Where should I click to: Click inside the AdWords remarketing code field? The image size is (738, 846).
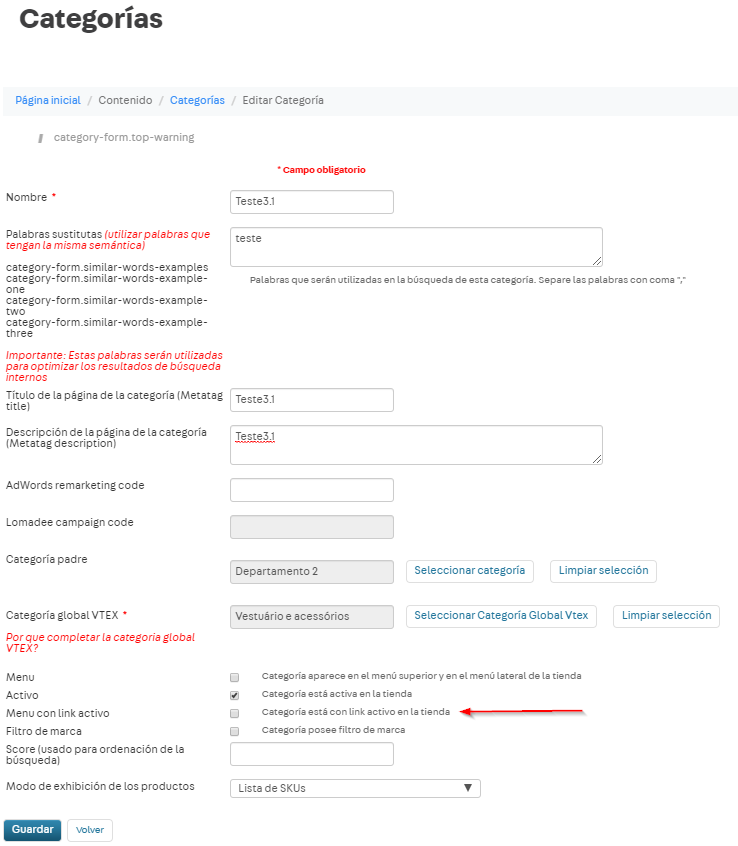click(x=311, y=490)
